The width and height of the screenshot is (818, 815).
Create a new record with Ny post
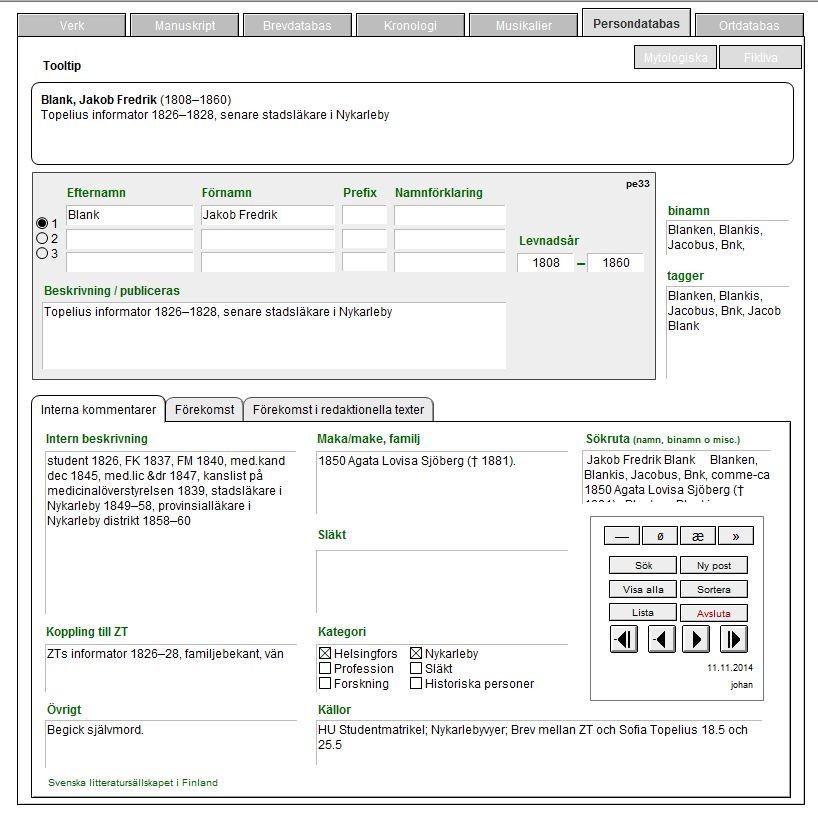[x=714, y=566]
